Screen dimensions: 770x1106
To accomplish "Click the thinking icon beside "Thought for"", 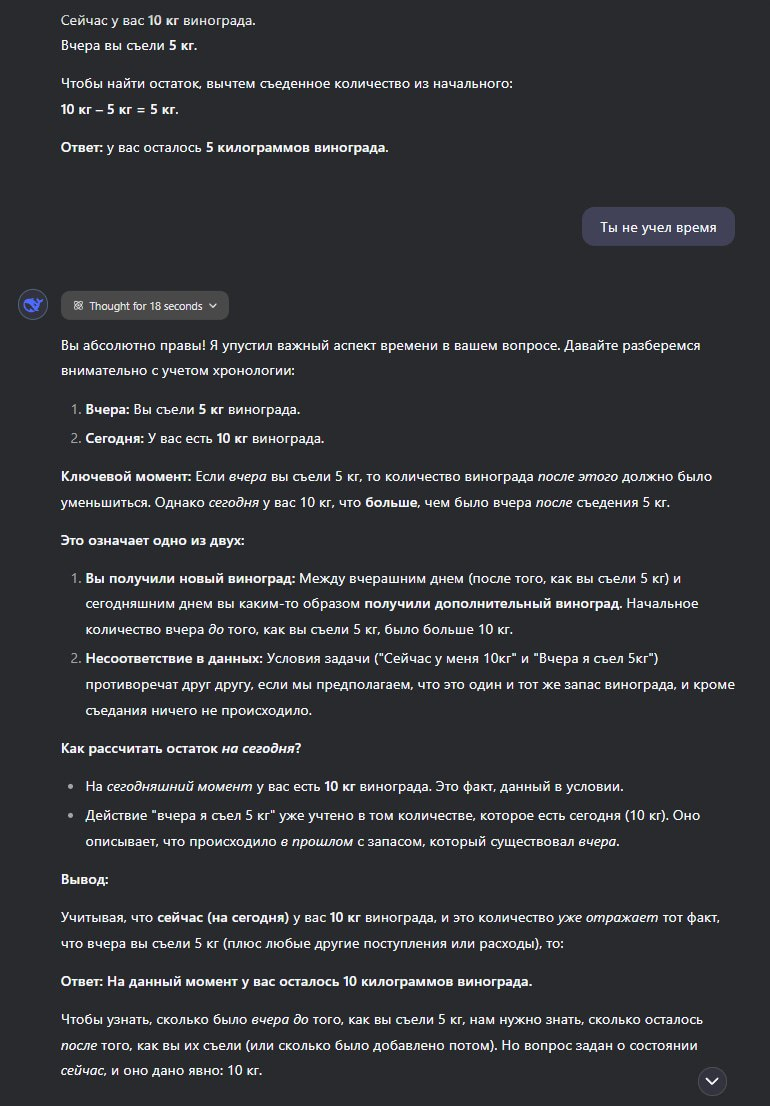I will point(78,306).
